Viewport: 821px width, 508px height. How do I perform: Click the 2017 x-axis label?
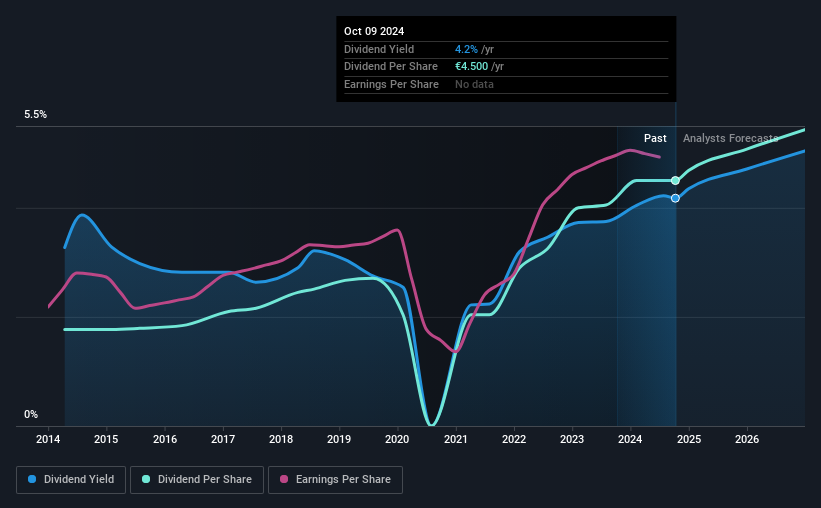click(223, 439)
